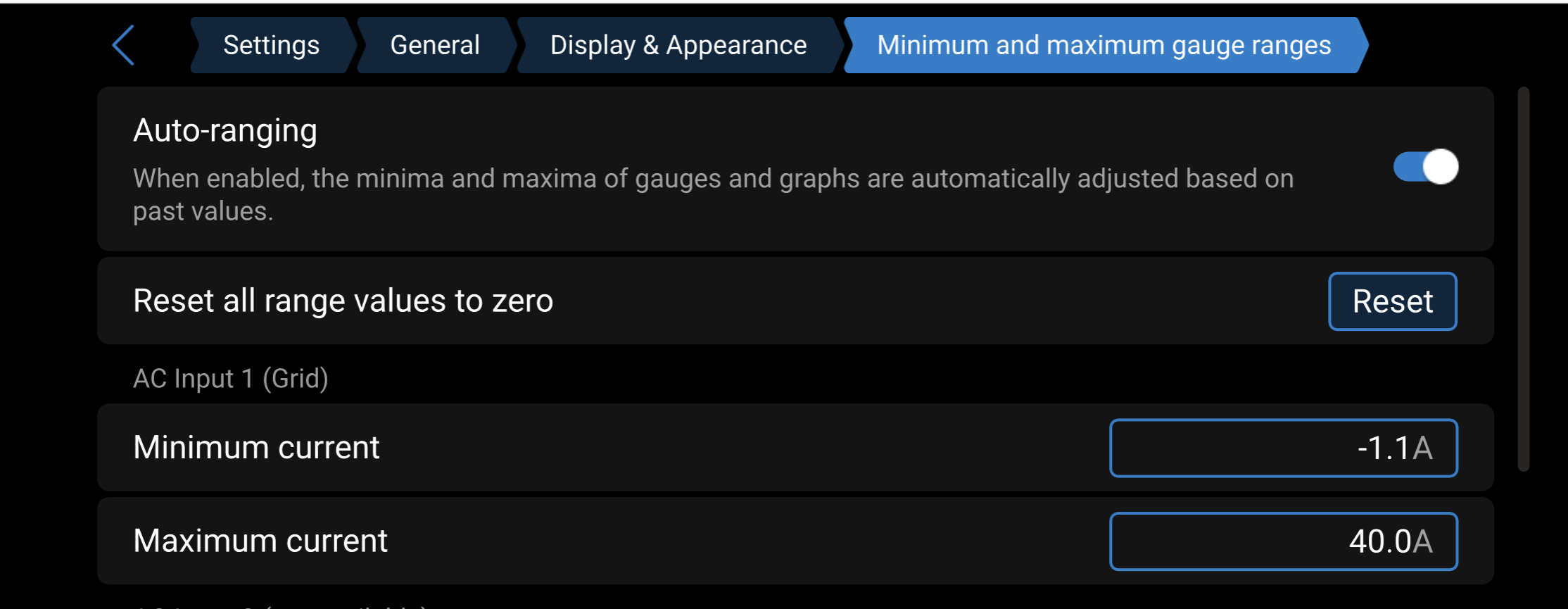The height and width of the screenshot is (609, 1568).
Task: Click the 'Reset all range values to zero' label
Action: pyautogui.click(x=343, y=301)
